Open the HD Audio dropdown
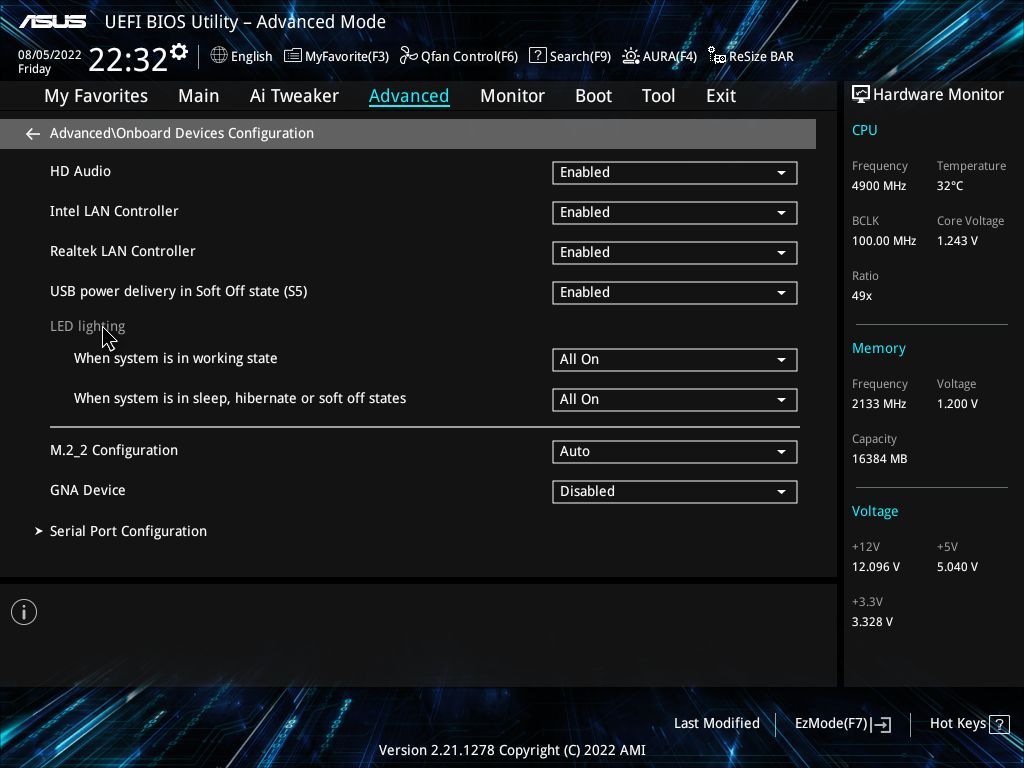 [675, 173]
